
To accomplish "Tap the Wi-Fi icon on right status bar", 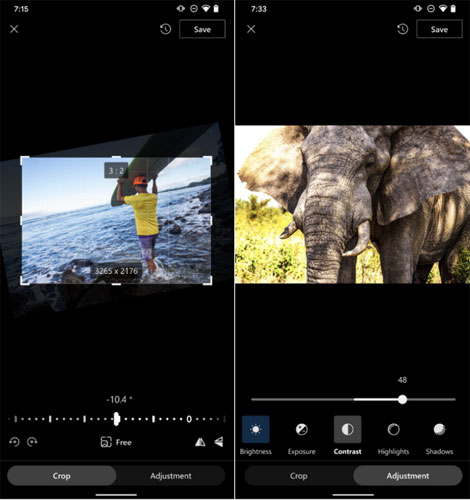I will (x=443, y=9).
